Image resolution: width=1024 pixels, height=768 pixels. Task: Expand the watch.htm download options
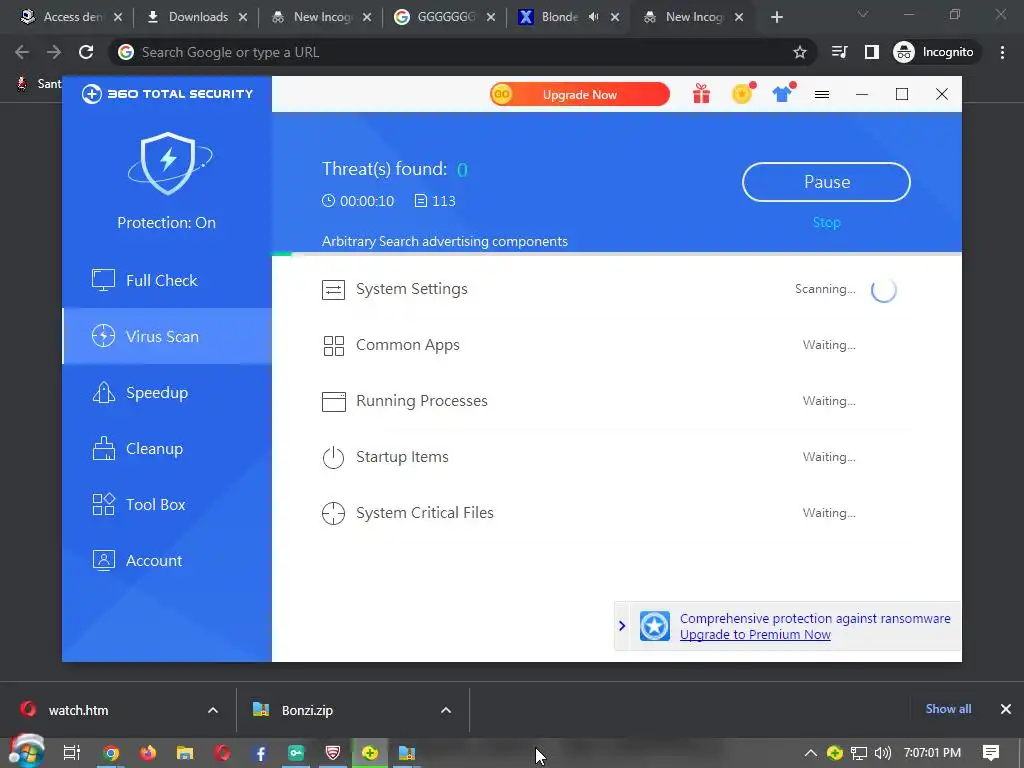213,711
